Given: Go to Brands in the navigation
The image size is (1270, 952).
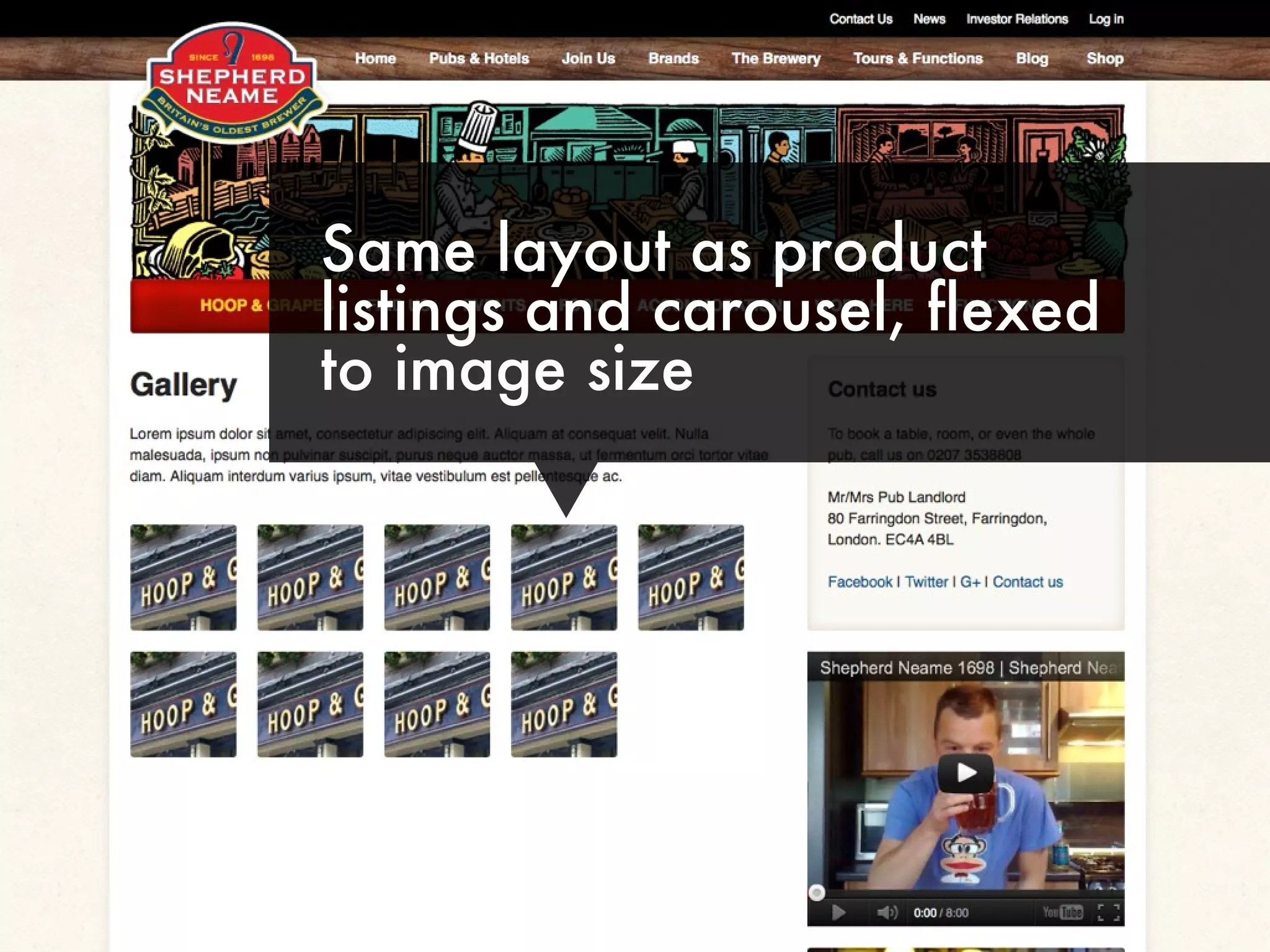Looking at the screenshot, I should pos(673,58).
